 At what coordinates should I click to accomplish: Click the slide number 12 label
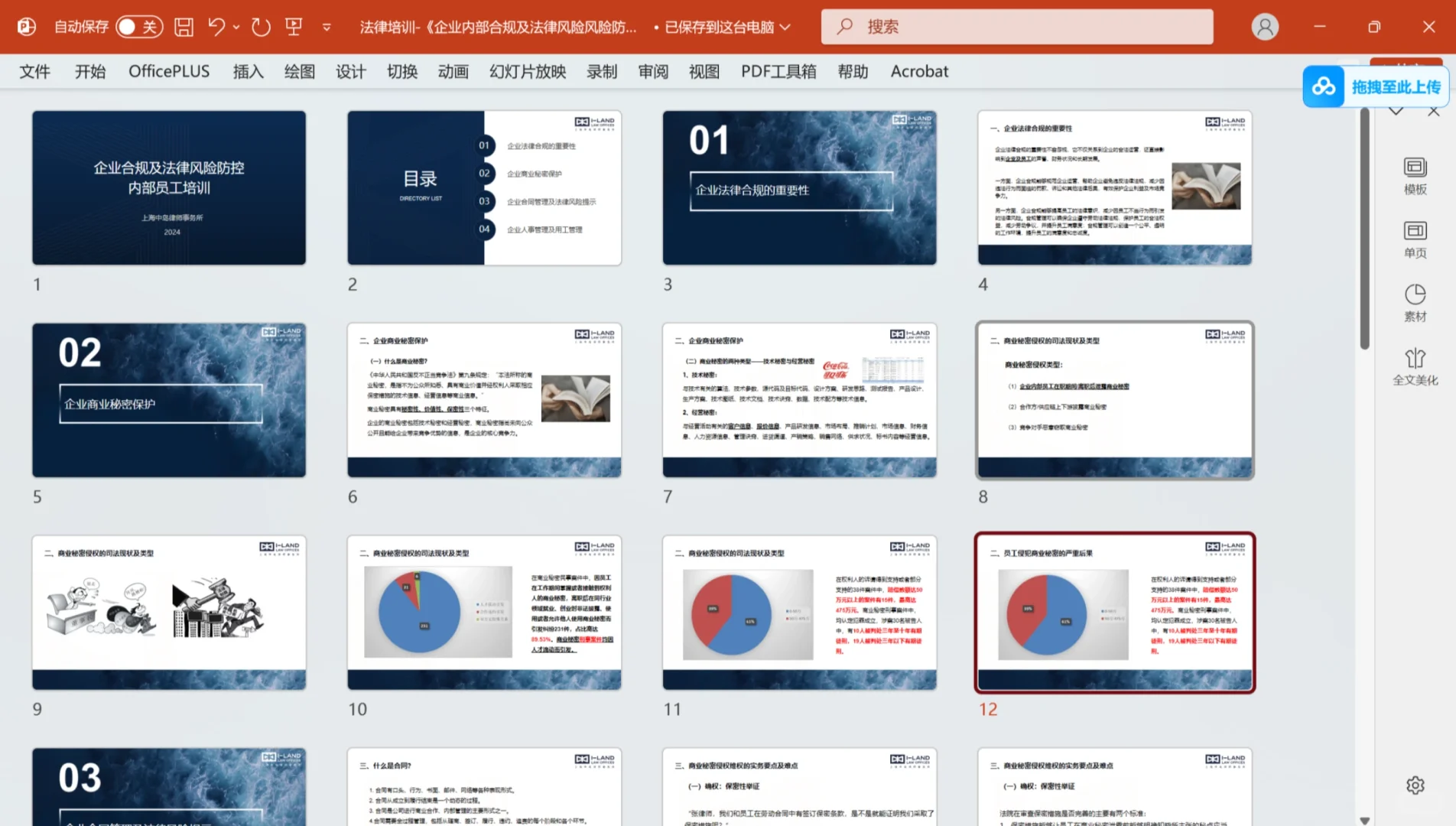(x=988, y=709)
